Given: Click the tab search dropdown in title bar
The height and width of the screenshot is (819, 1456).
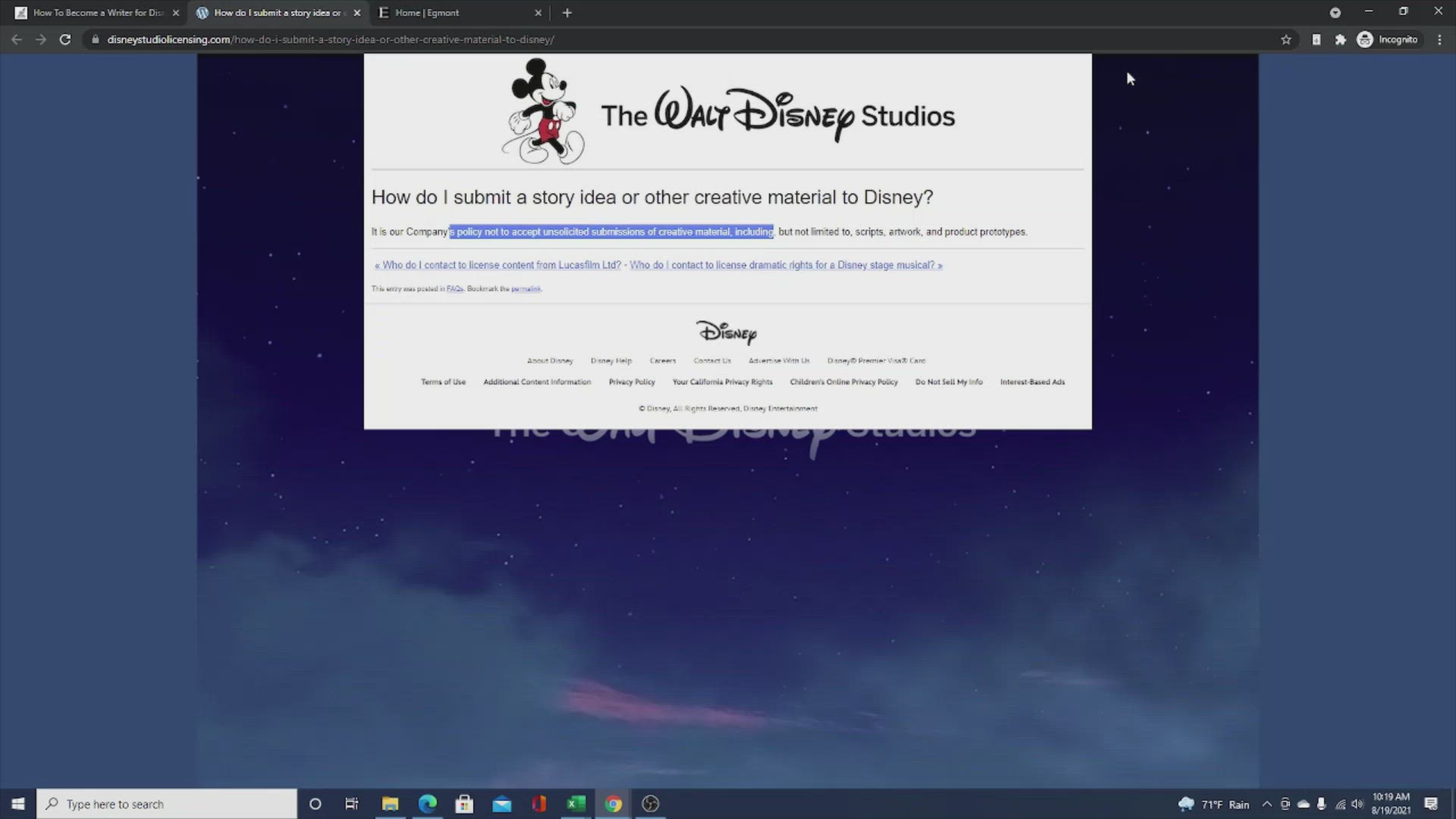Looking at the screenshot, I should [x=1335, y=13].
